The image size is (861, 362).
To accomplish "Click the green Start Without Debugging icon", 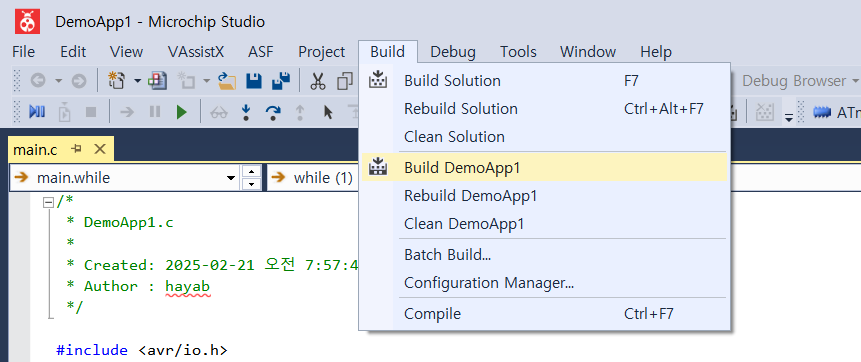I will pos(182,112).
